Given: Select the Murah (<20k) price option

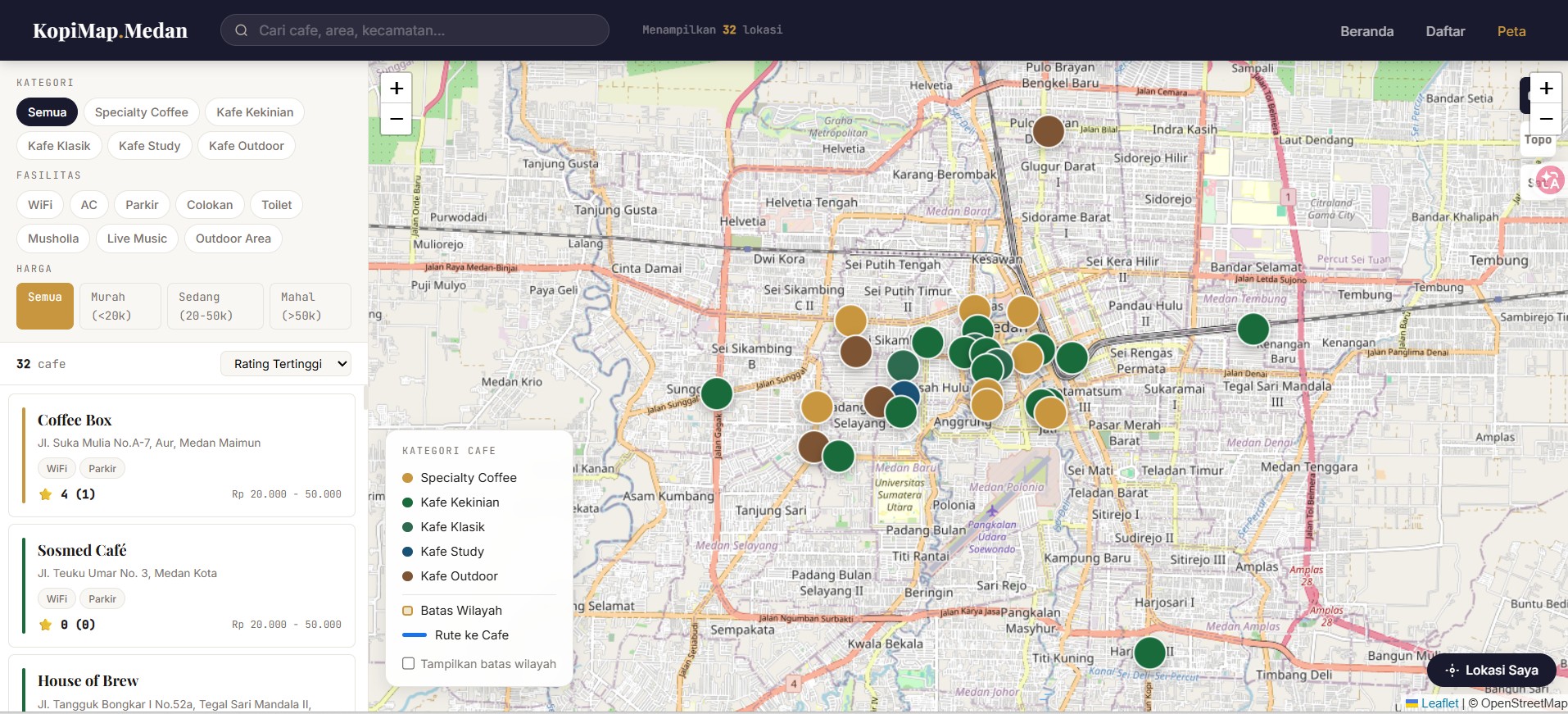Looking at the screenshot, I should click(x=120, y=306).
